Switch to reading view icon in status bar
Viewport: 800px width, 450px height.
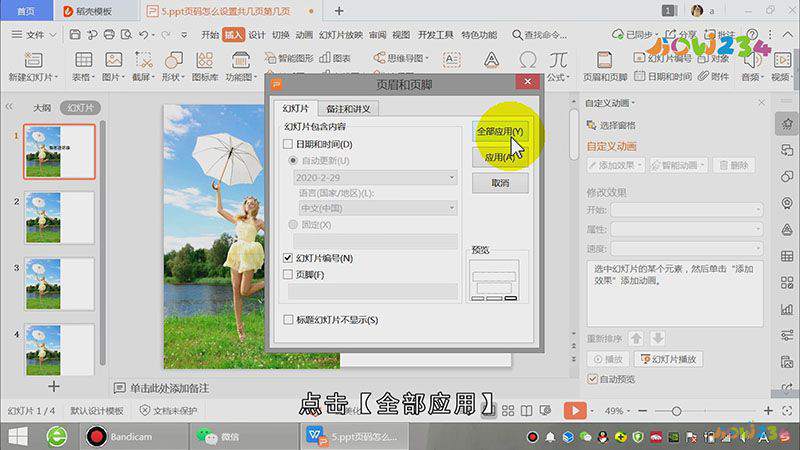(x=526, y=411)
